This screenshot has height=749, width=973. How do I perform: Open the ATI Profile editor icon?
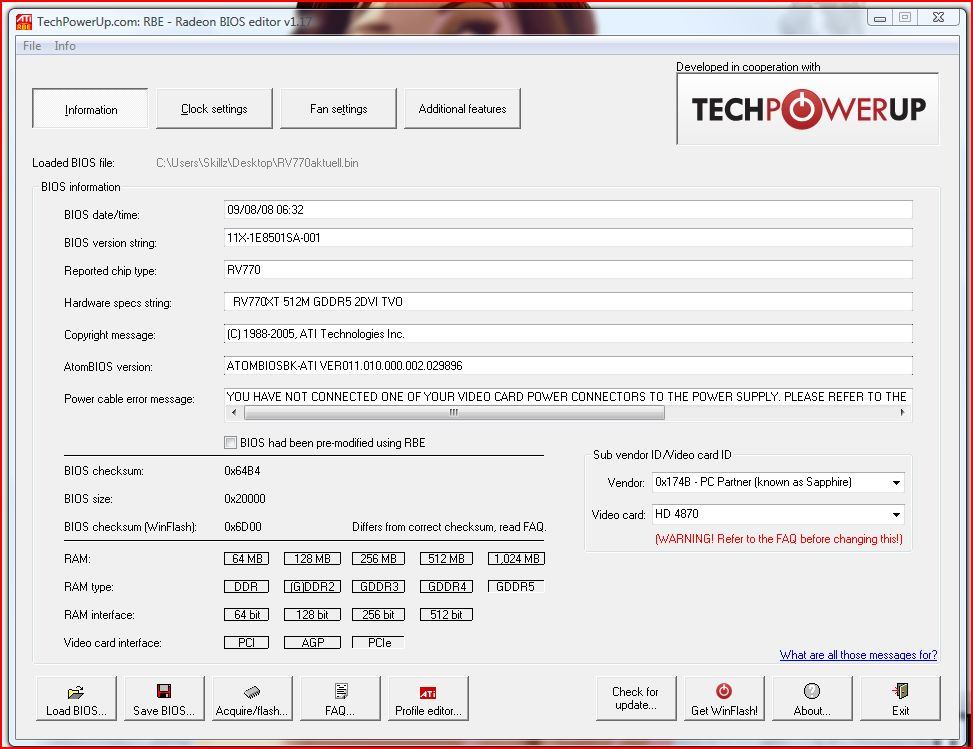click(428, 693)
